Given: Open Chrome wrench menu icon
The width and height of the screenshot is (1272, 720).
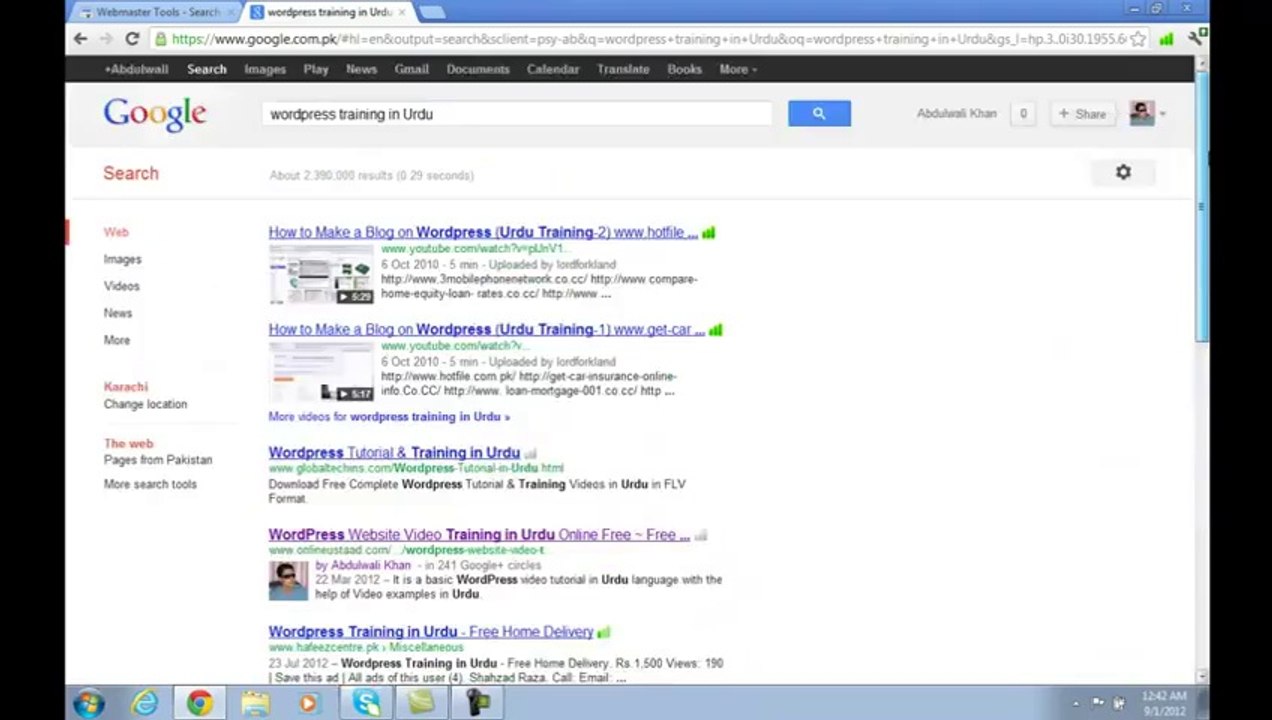Looking at the screenshot, I should [x=1196, y=39].
